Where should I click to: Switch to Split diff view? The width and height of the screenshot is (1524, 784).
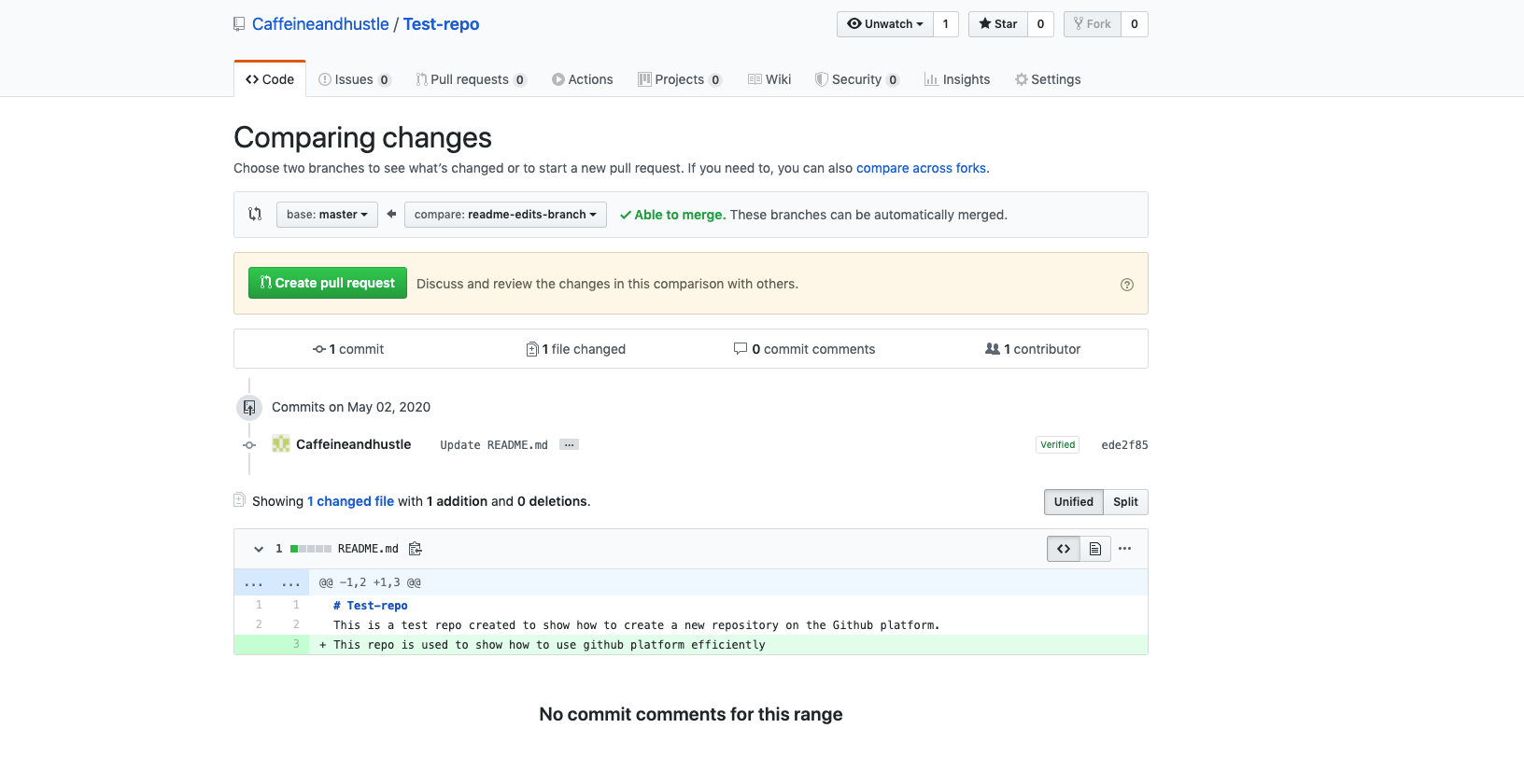click(x=1125, y=502)
